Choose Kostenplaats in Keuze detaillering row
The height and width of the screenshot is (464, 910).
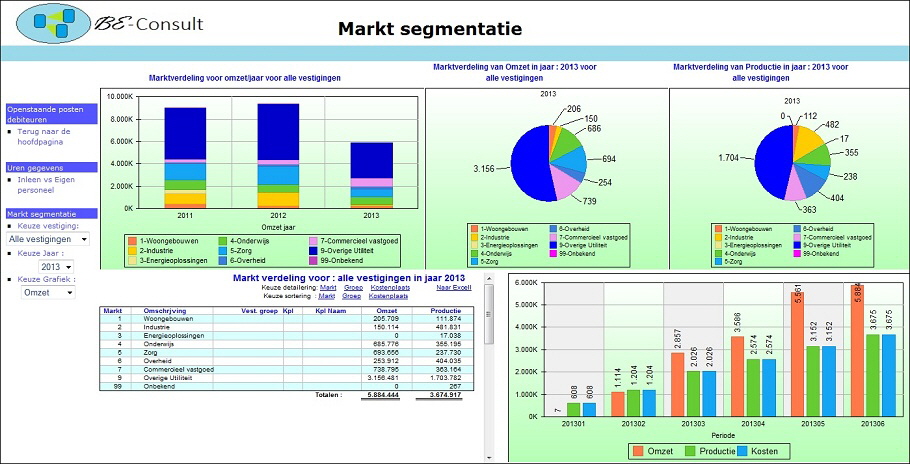[x=389, y=287]
